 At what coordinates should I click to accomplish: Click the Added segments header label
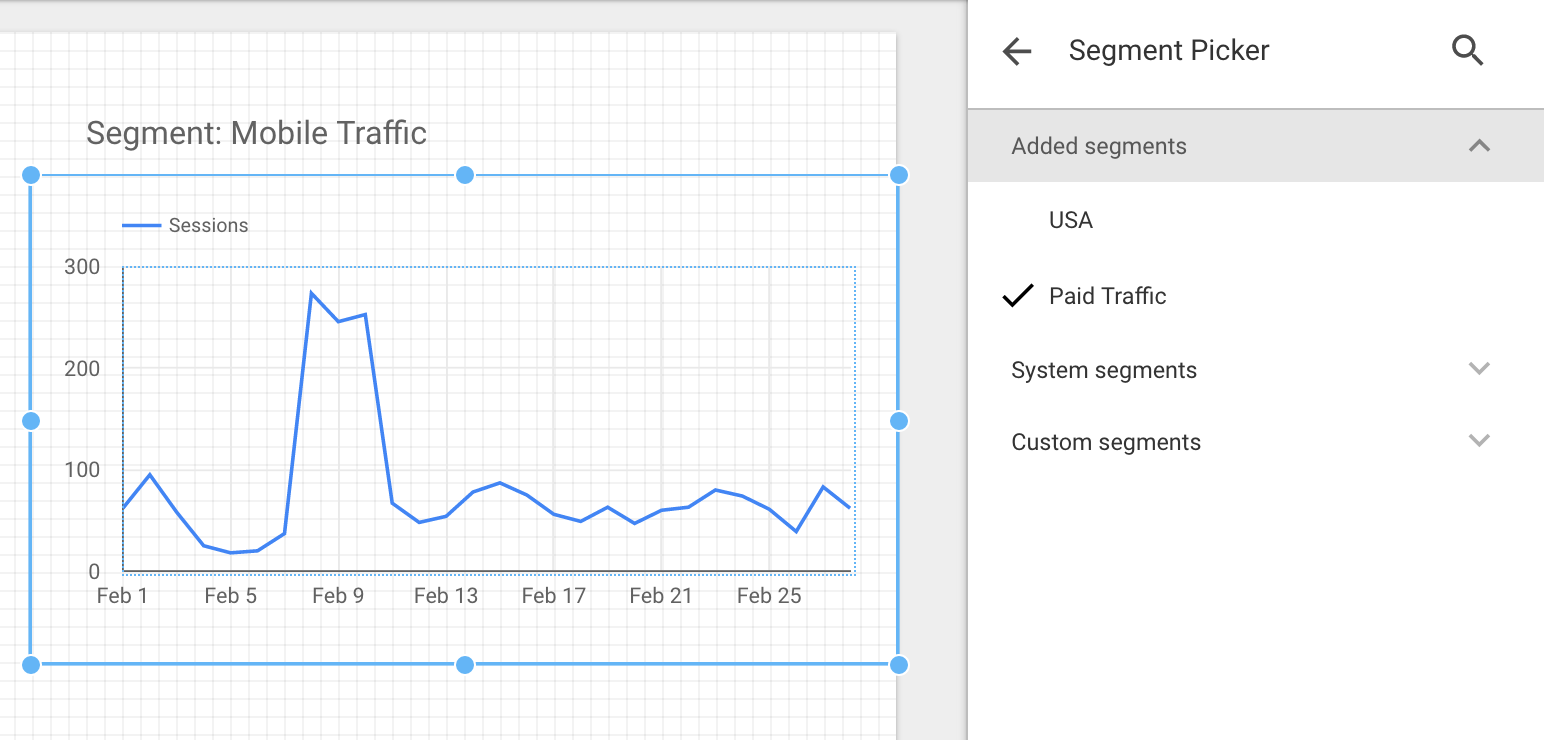[1098, 146]
